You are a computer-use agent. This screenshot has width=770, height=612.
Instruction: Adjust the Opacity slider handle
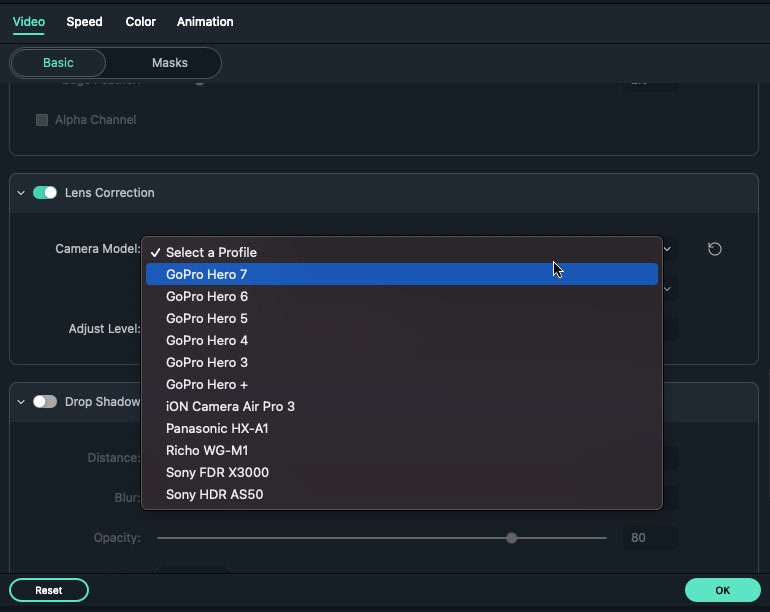(x=512, y=538)
